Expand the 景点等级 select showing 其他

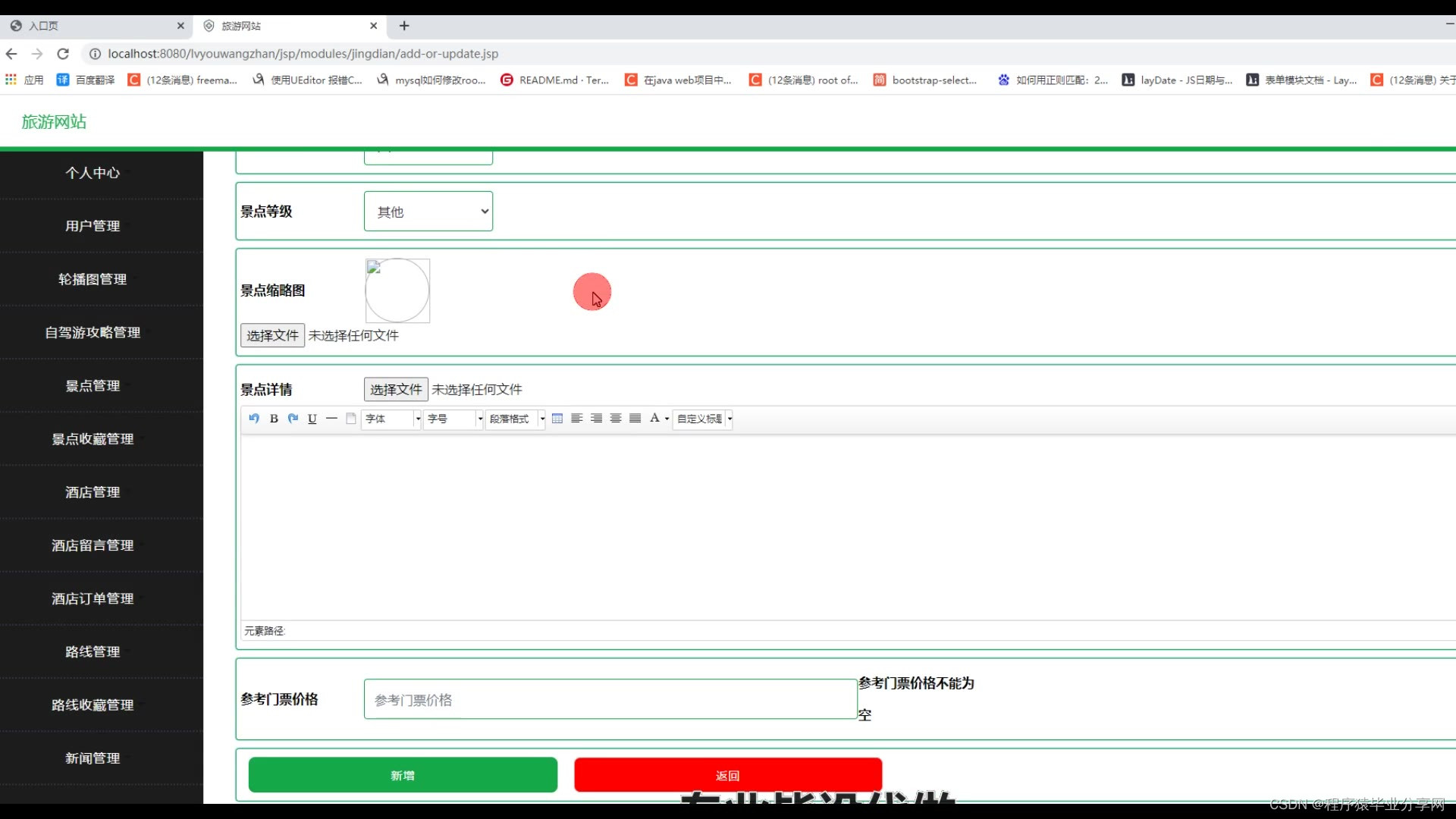428,212
